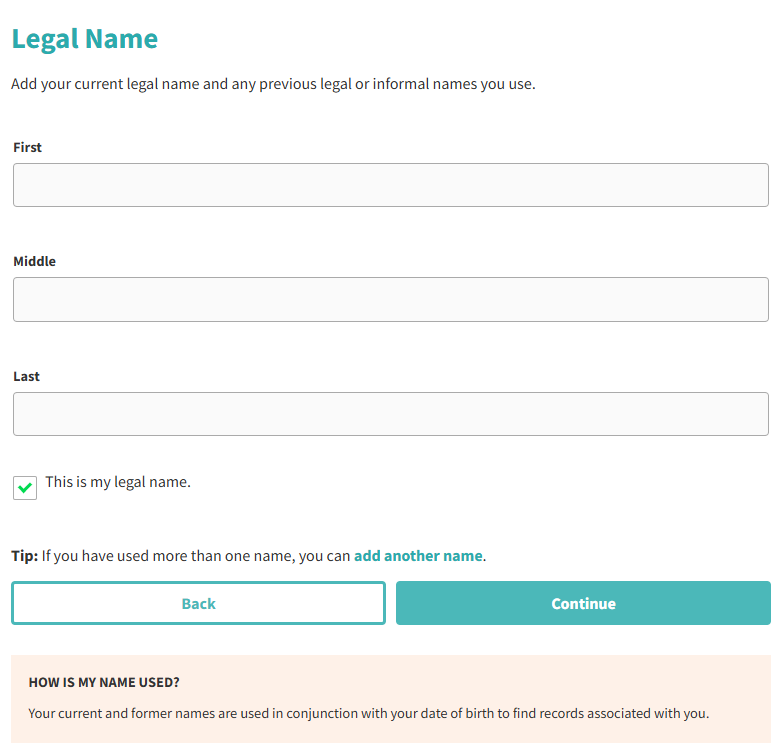Viewport: 781px width, 753px height.
Task: Click the "First" field label
Action: (28, 147)
